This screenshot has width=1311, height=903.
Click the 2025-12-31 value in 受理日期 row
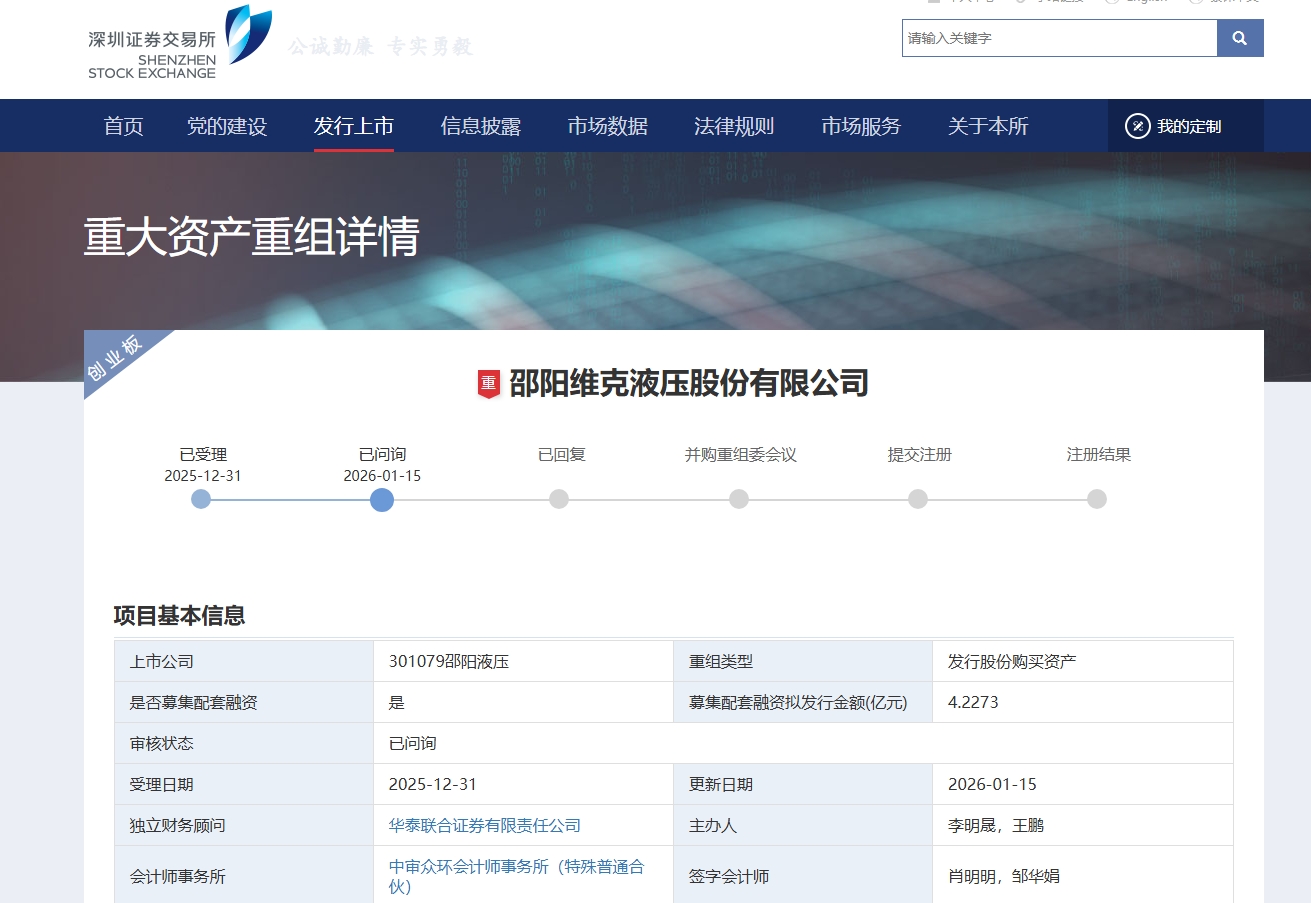(x=433, y=784)
